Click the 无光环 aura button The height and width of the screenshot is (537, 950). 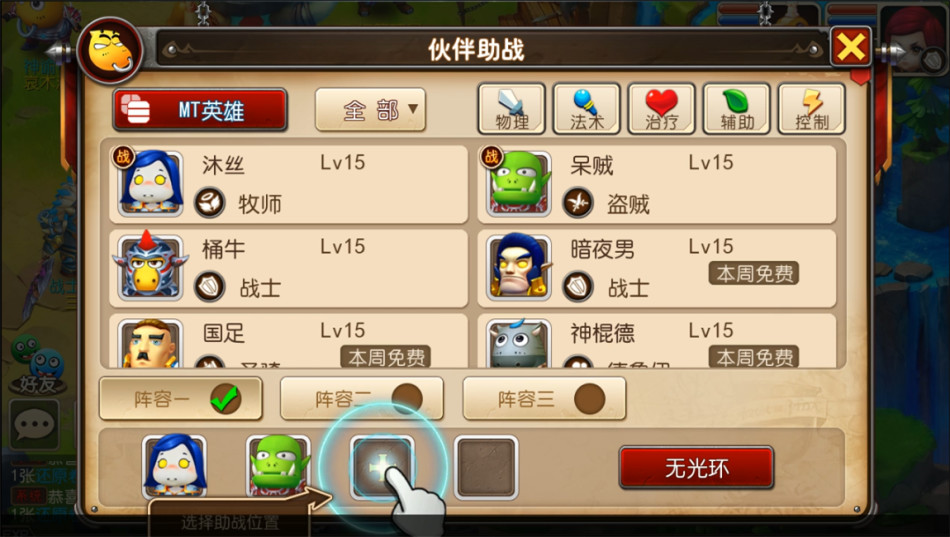[x=696, y=467]
